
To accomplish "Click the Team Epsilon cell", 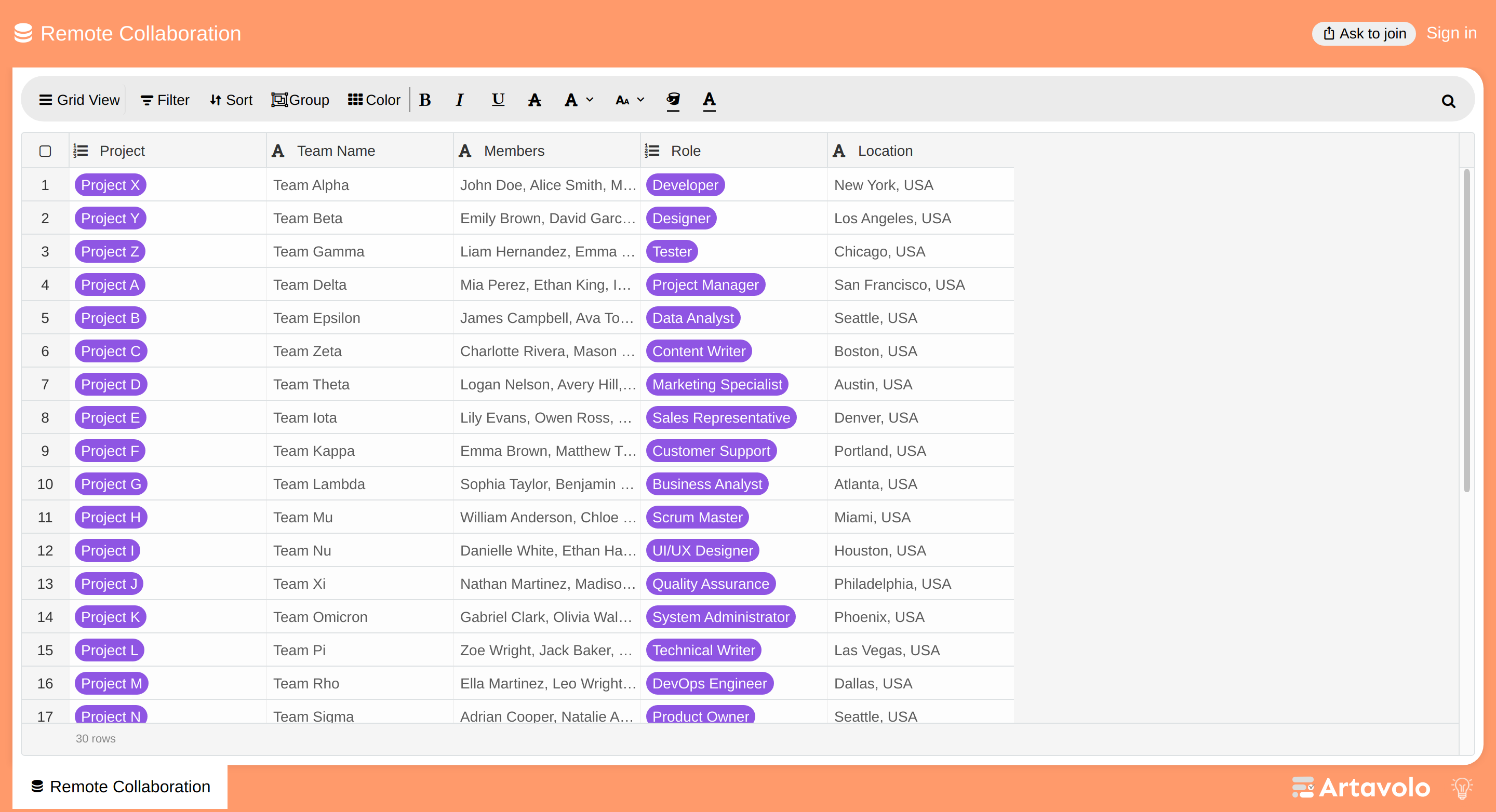I will click(x=359, y=318).
